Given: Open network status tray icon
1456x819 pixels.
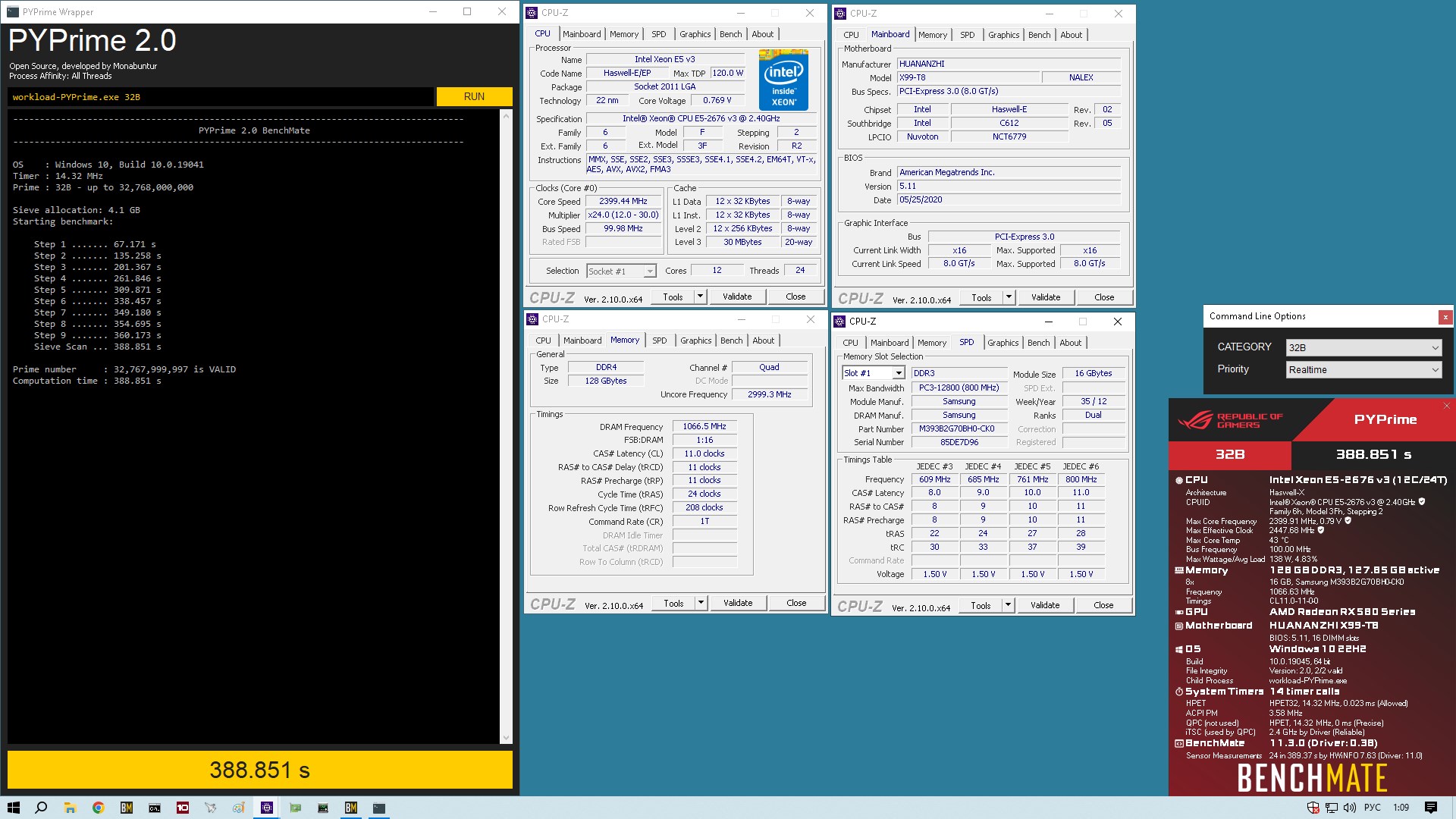Looking at the screenshot, I should 1332,808.
